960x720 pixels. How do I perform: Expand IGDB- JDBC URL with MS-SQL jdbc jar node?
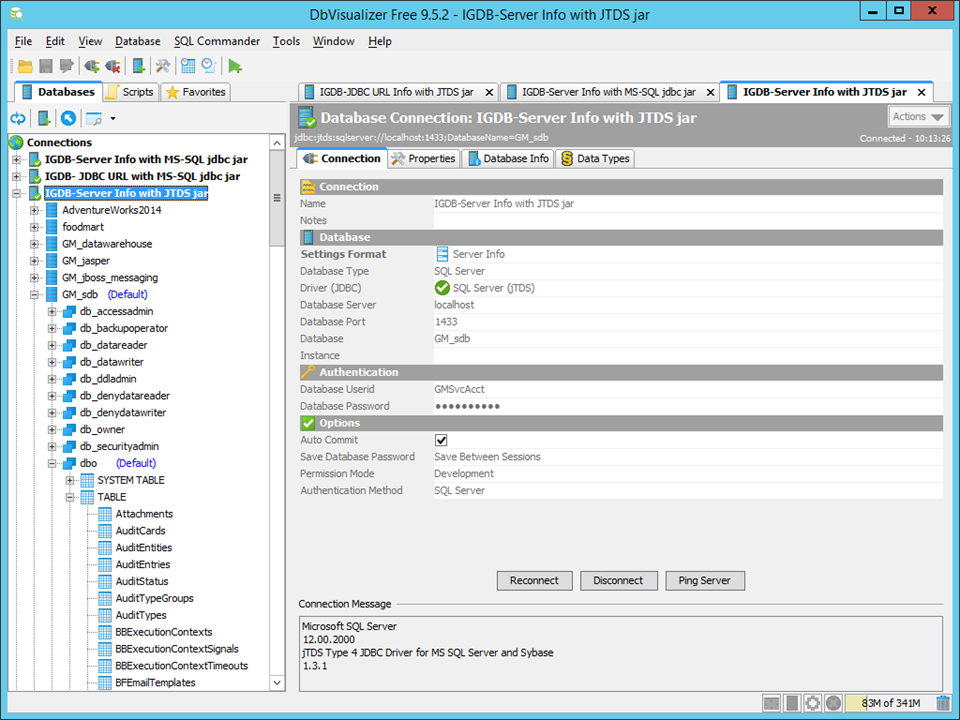click(x=17, y=176)
